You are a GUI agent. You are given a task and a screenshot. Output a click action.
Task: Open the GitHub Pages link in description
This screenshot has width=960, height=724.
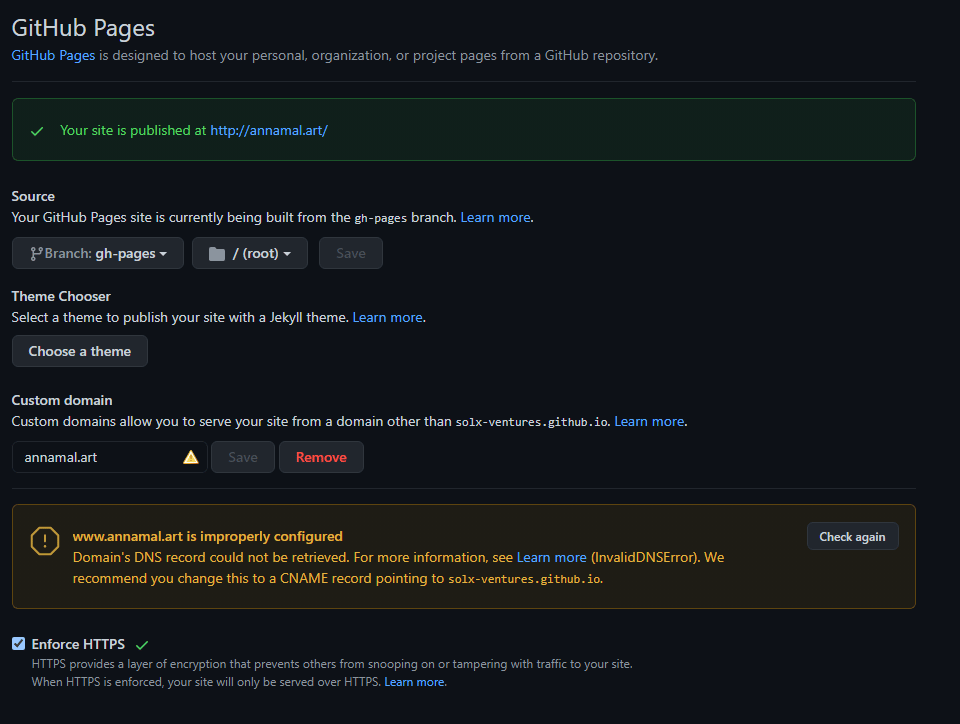click(53, 56)
